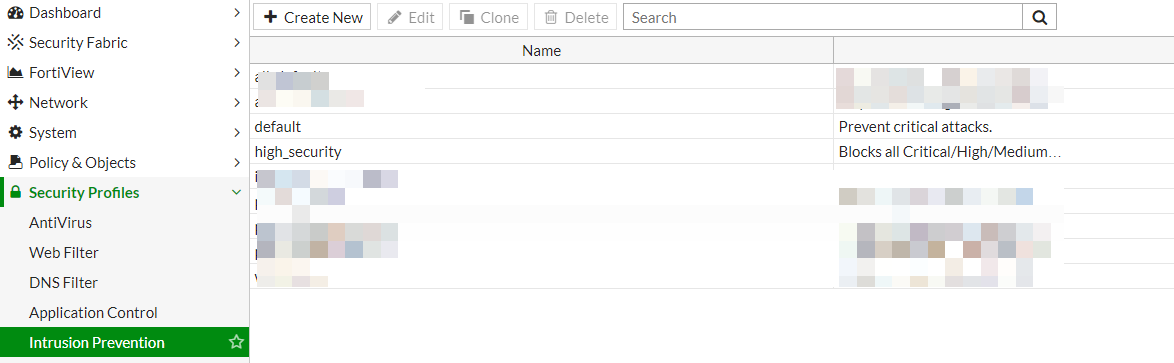1174x363 pixels.
Task: Click the Network arrows icon
Action: pos(15,103)
